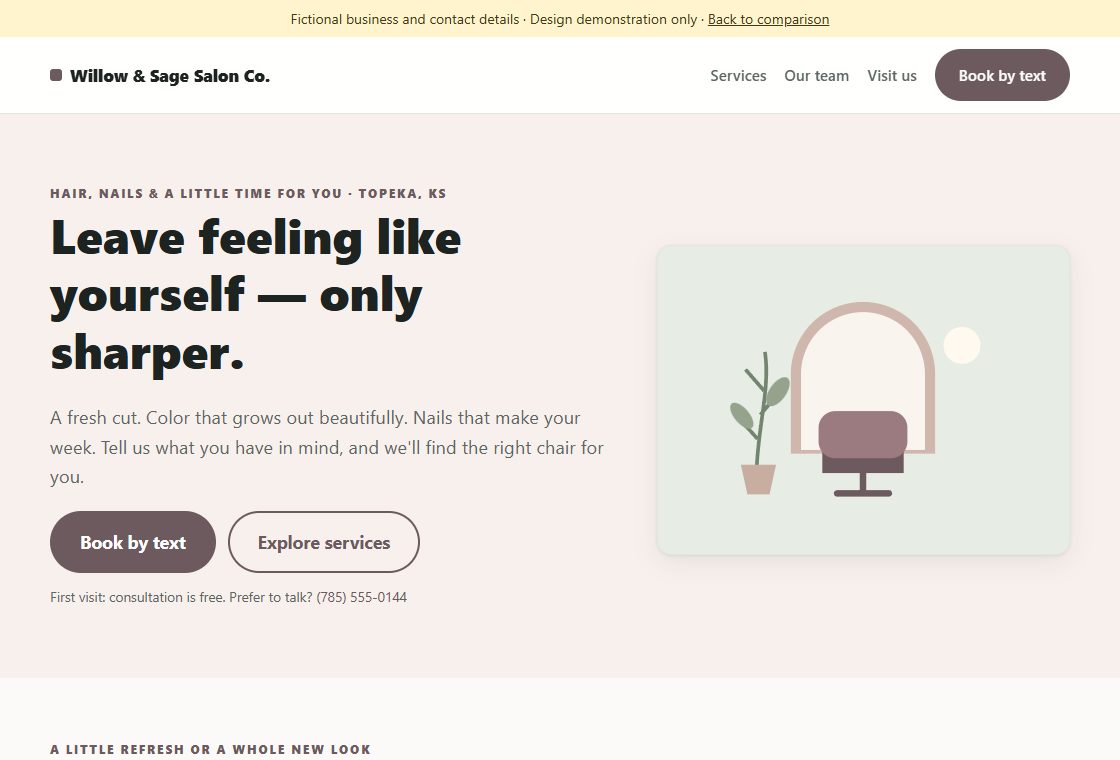Viewport: 1120px width, 760px height.
Task: Click the tagline Hair, Nails & a little time
Action: [x=248, y=194]
